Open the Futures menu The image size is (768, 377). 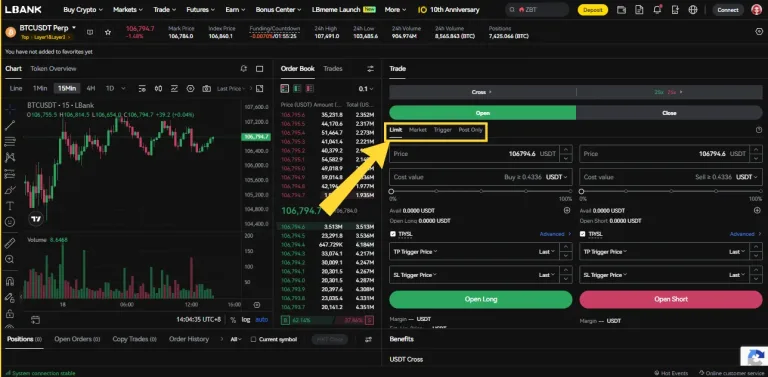pos(200,10)
